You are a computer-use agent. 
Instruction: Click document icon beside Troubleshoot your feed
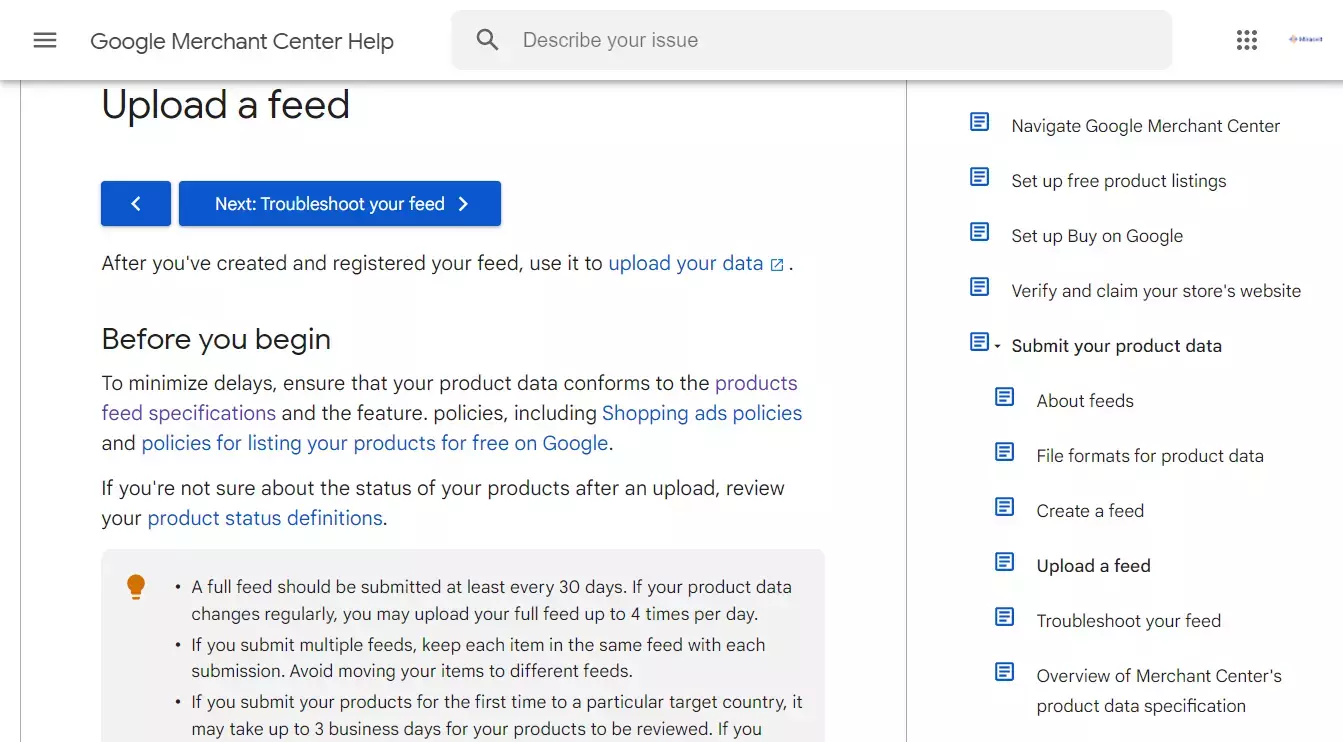1005,617
